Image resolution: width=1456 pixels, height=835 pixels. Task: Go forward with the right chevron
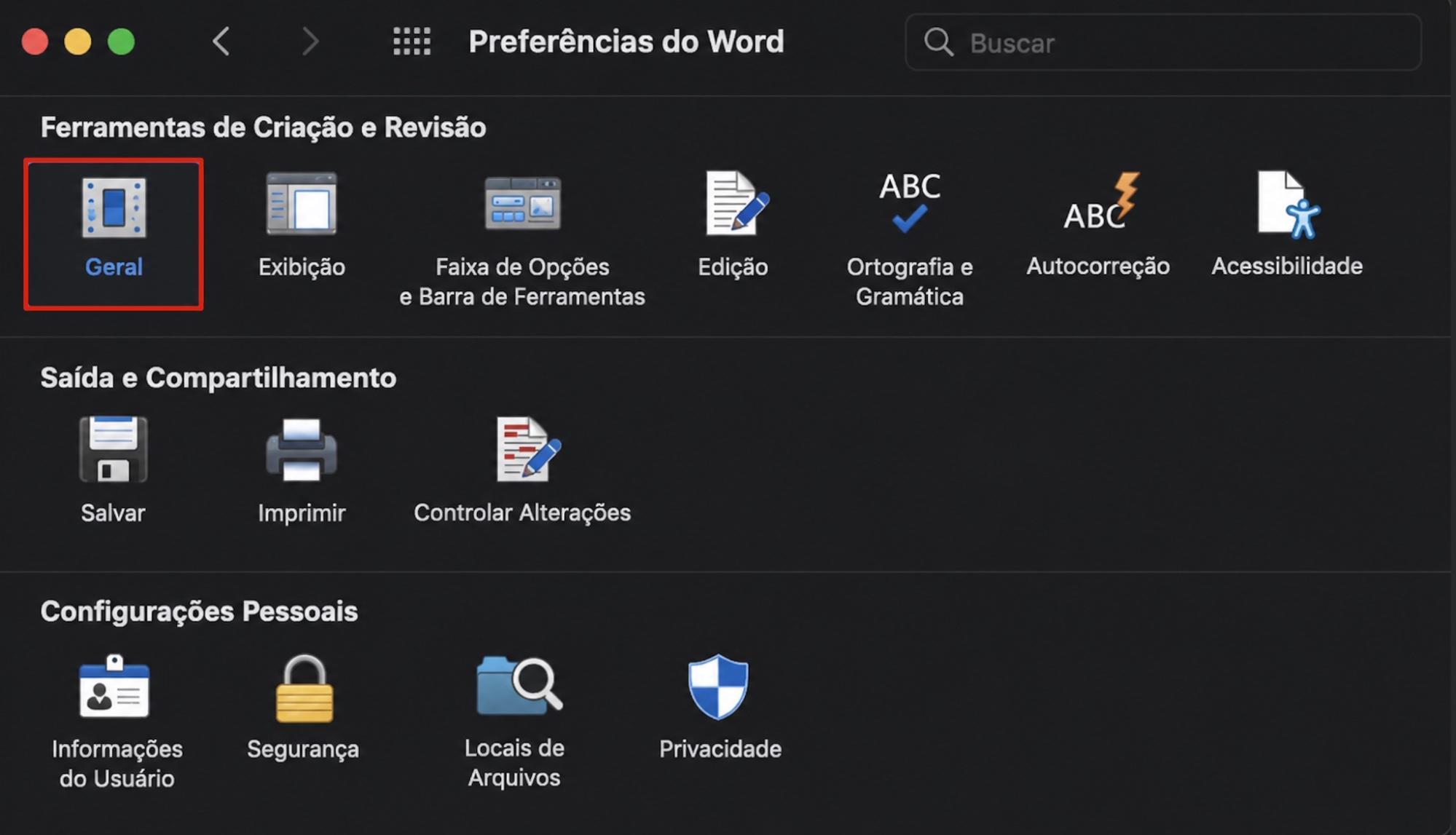coord(310,41)
